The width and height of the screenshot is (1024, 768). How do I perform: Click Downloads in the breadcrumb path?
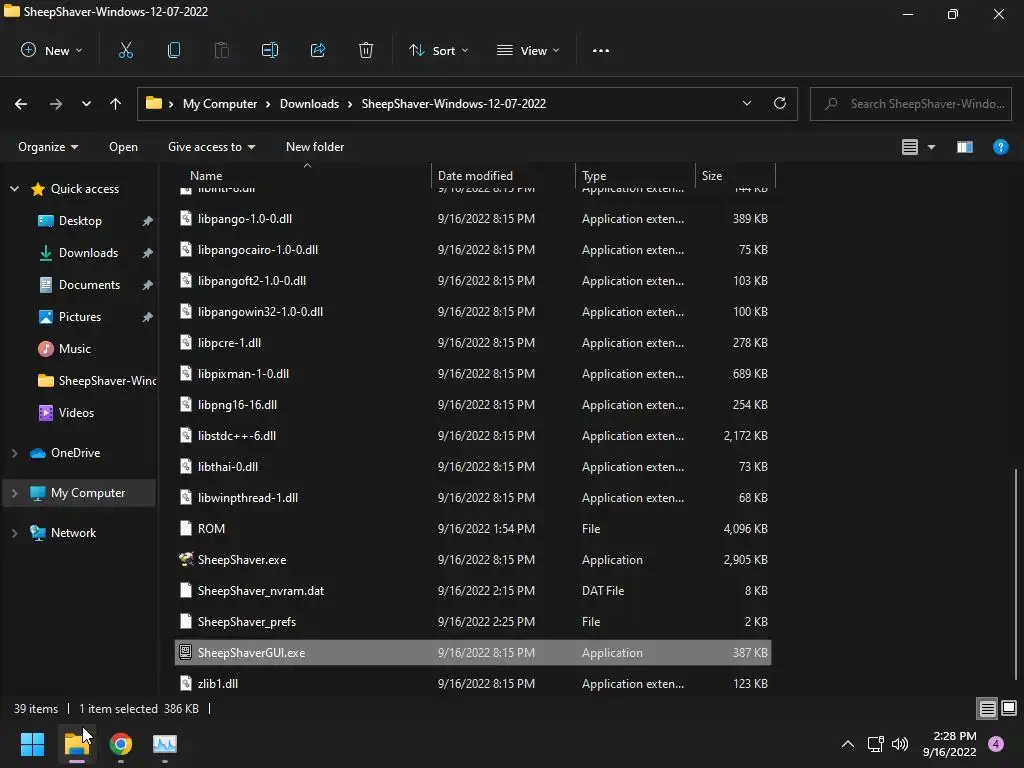[x=309, y=104]
